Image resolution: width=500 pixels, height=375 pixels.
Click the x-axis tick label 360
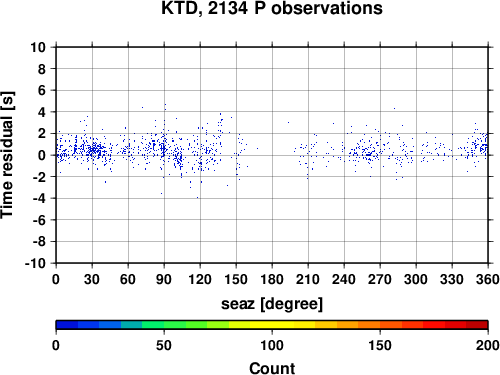[x=488, y=279]
